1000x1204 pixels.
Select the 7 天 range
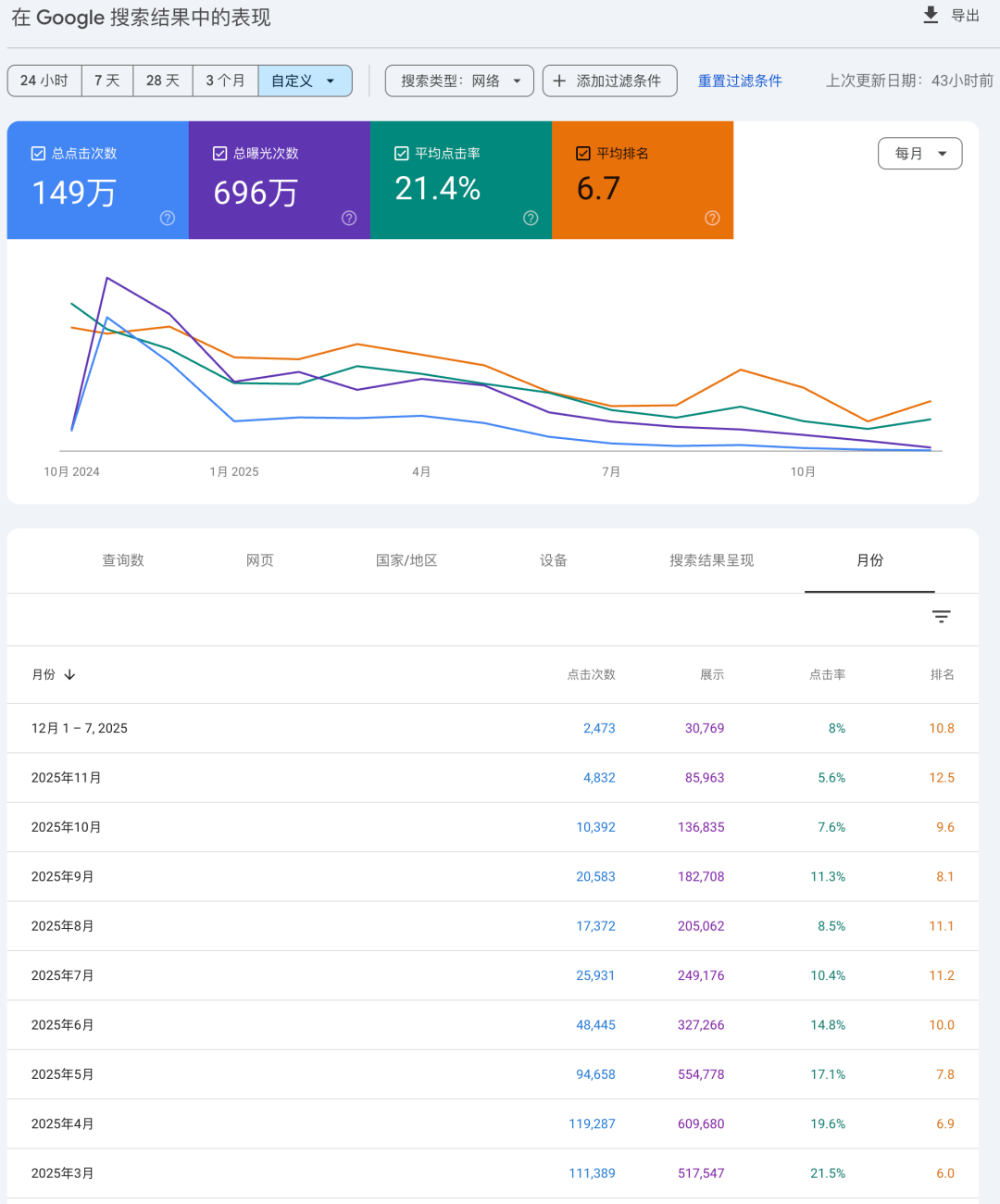click(x=107, y=81)
